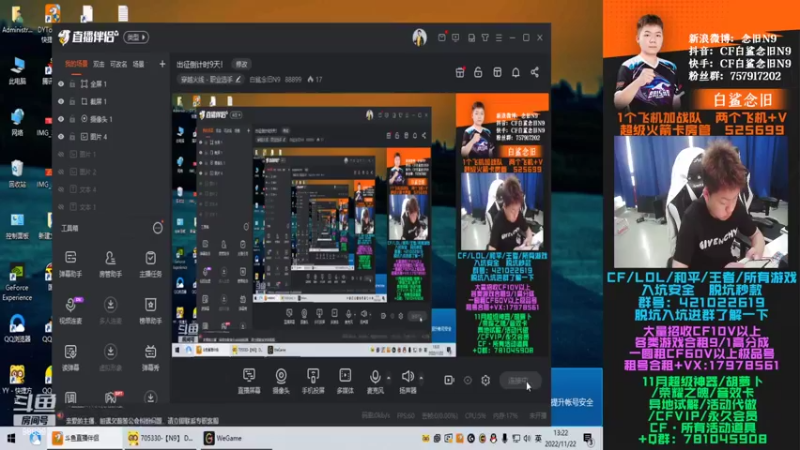Open the 主播任务 tool
800x450 pixels.
coord(151,264)
